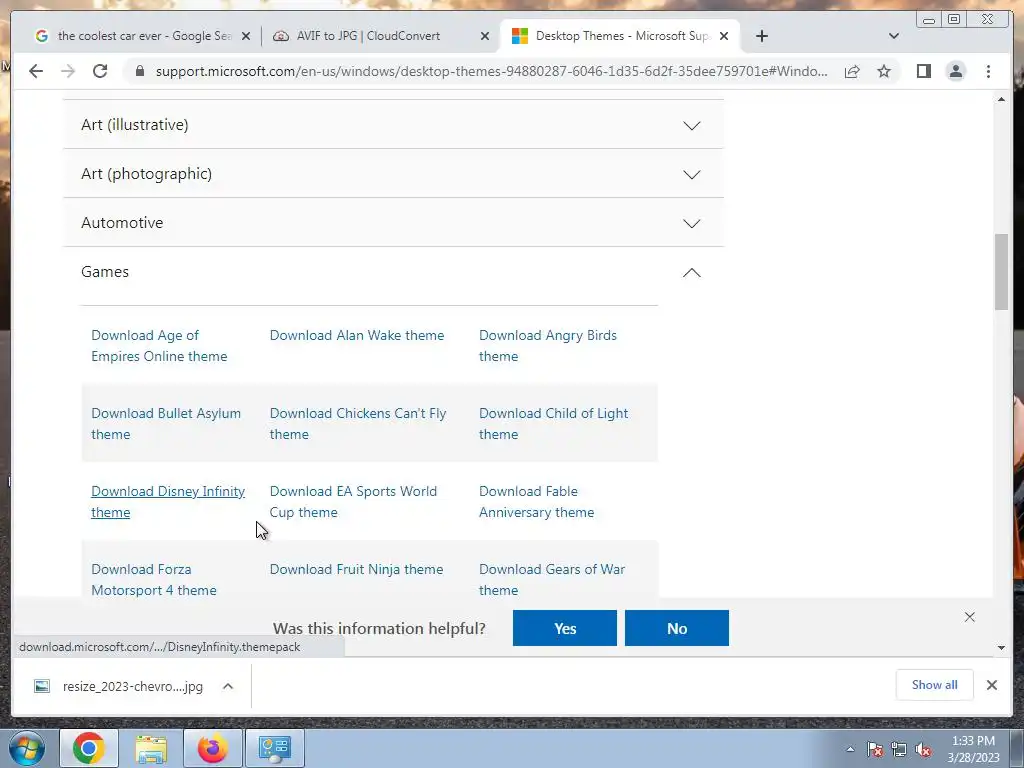Open options arrow for resize_2023-chevro download
This screenshot has height=768, width=1024.
pyautogui.click(x=228, y=686)
